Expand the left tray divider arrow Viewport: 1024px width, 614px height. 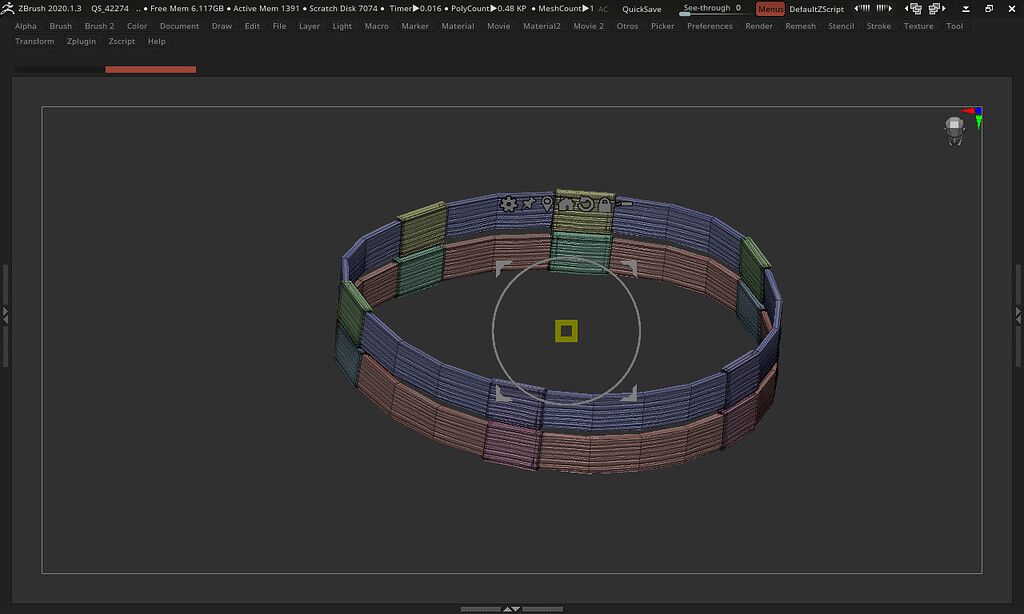[5, 315]
